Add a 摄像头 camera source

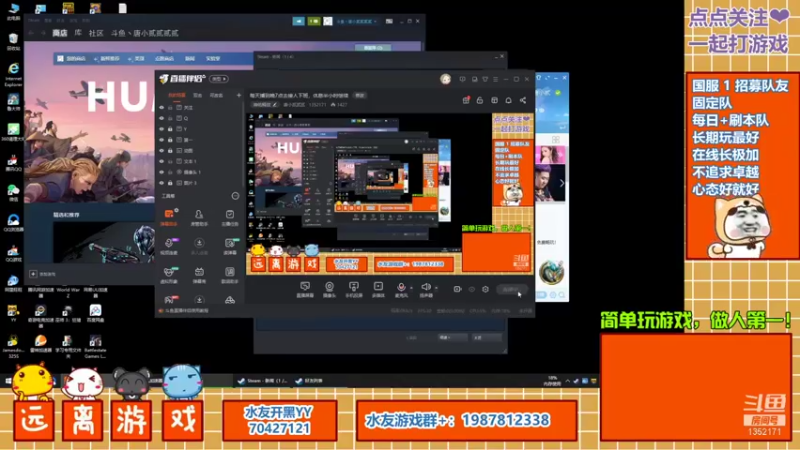click(x=330, y=289)
